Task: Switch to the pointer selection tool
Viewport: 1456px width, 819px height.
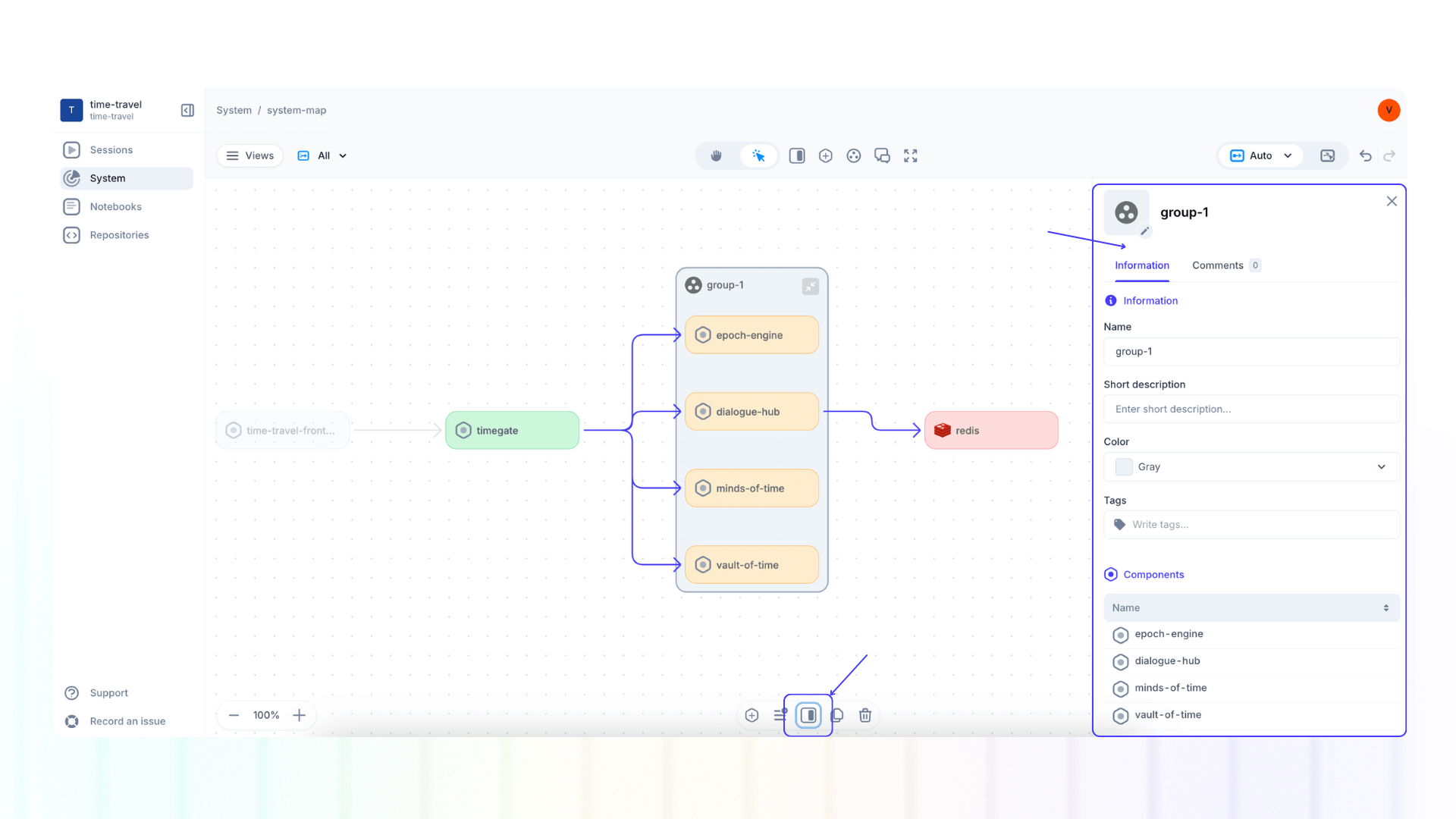Action: pyautogui.click(x=758, y=155)
